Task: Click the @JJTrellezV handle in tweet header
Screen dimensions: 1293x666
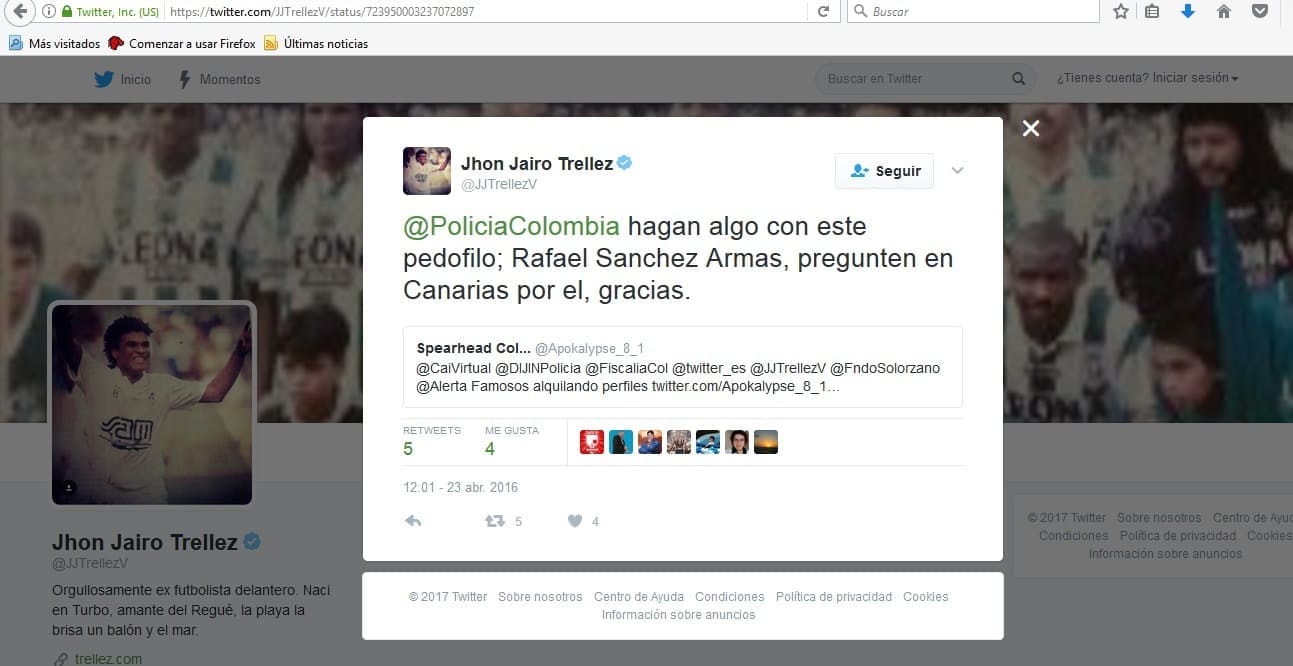Action: [498, 185]
